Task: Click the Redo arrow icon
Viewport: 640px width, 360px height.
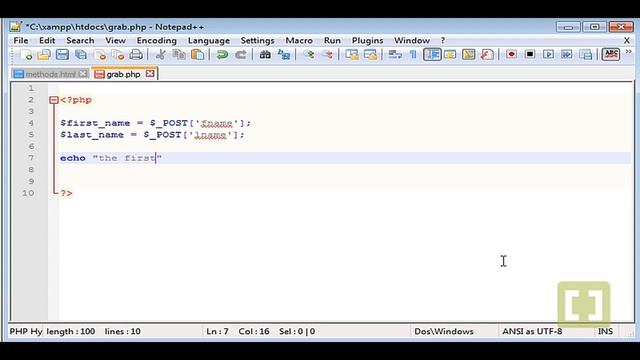Action: pyautogui.click(x=240, y=55)
